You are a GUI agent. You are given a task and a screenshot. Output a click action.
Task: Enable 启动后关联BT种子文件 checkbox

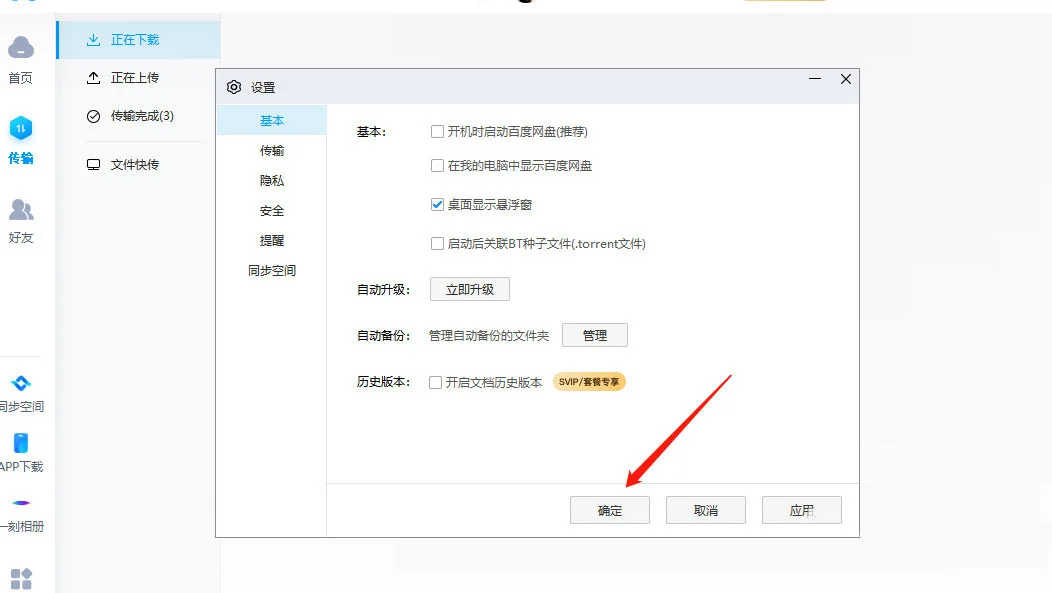pos(437,244)
